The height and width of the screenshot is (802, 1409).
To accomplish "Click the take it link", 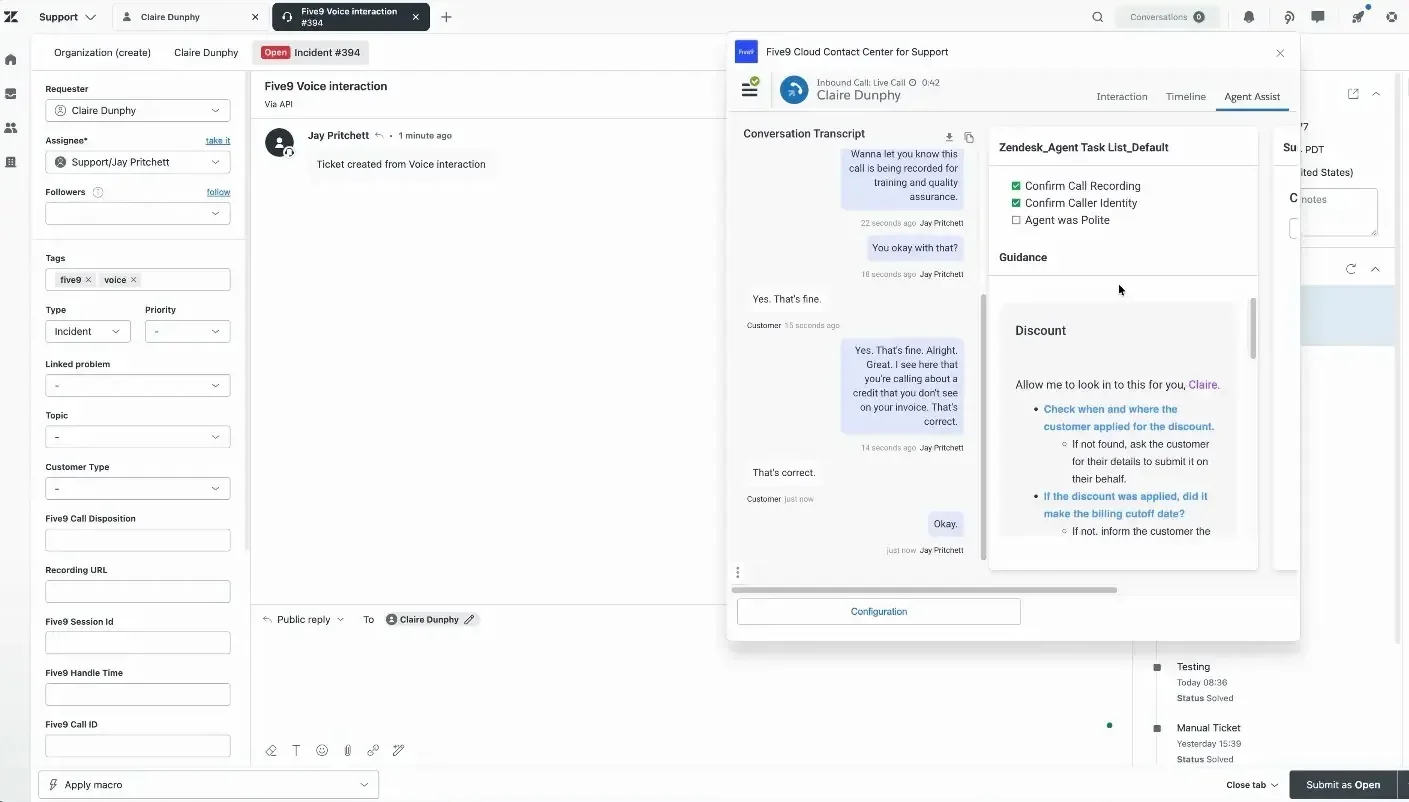I will tap(218, 141).
